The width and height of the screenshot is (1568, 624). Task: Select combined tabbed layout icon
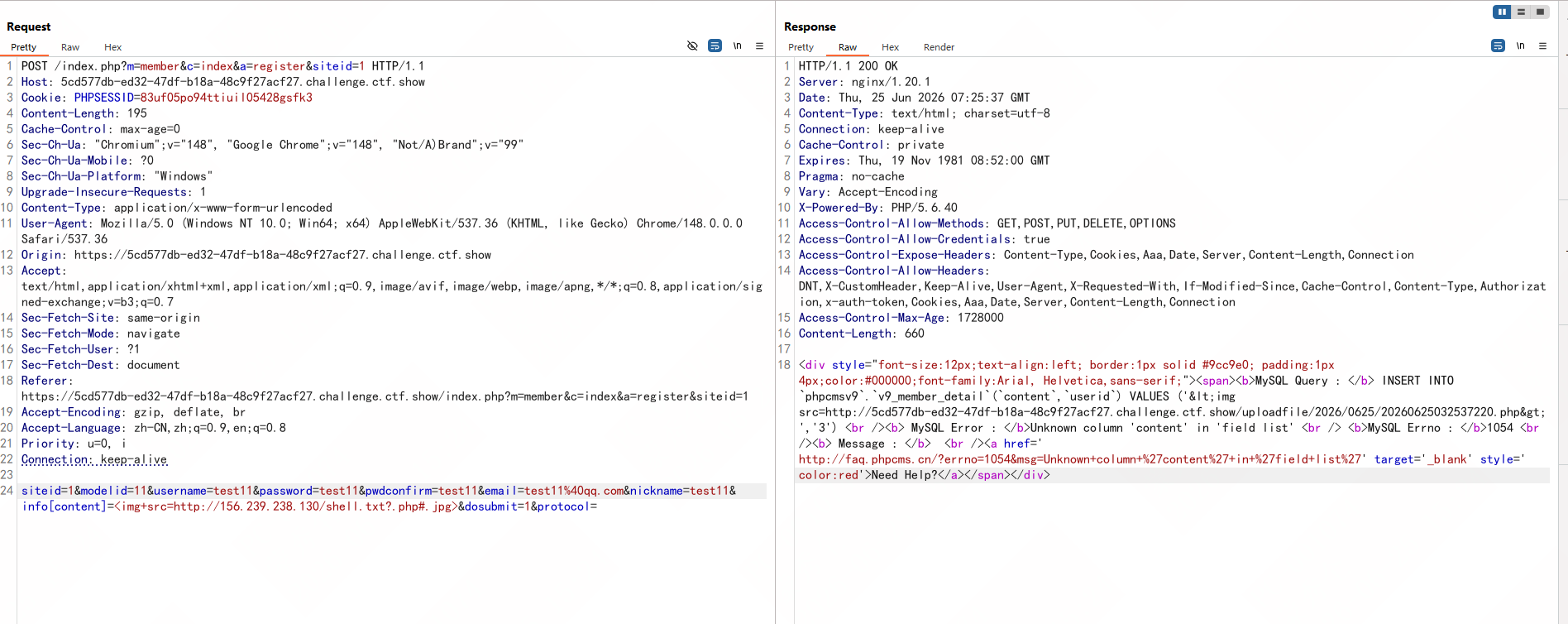(x=1540, y=12)
